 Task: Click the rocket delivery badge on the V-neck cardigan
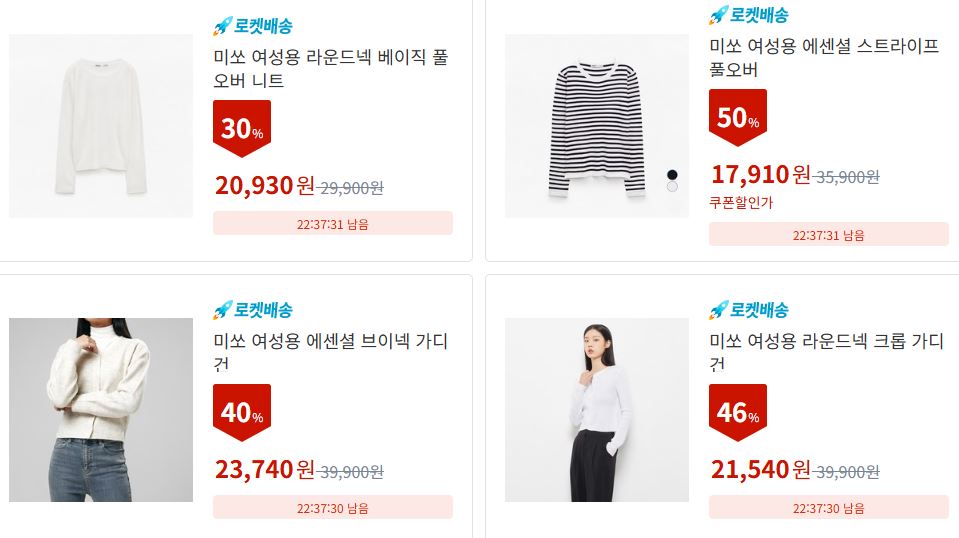(x=253, y=310)
